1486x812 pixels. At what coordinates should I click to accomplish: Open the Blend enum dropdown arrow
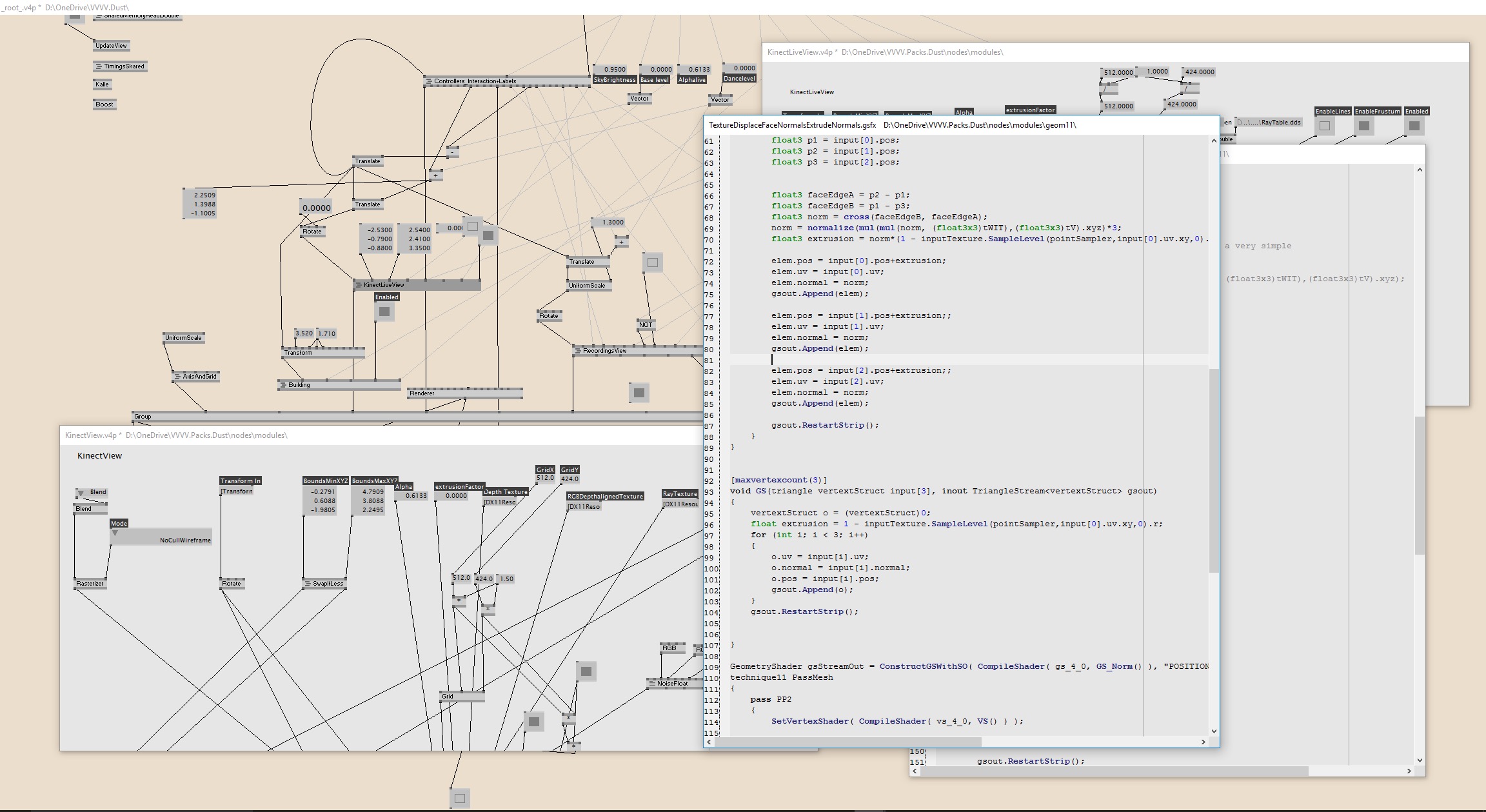81,493
